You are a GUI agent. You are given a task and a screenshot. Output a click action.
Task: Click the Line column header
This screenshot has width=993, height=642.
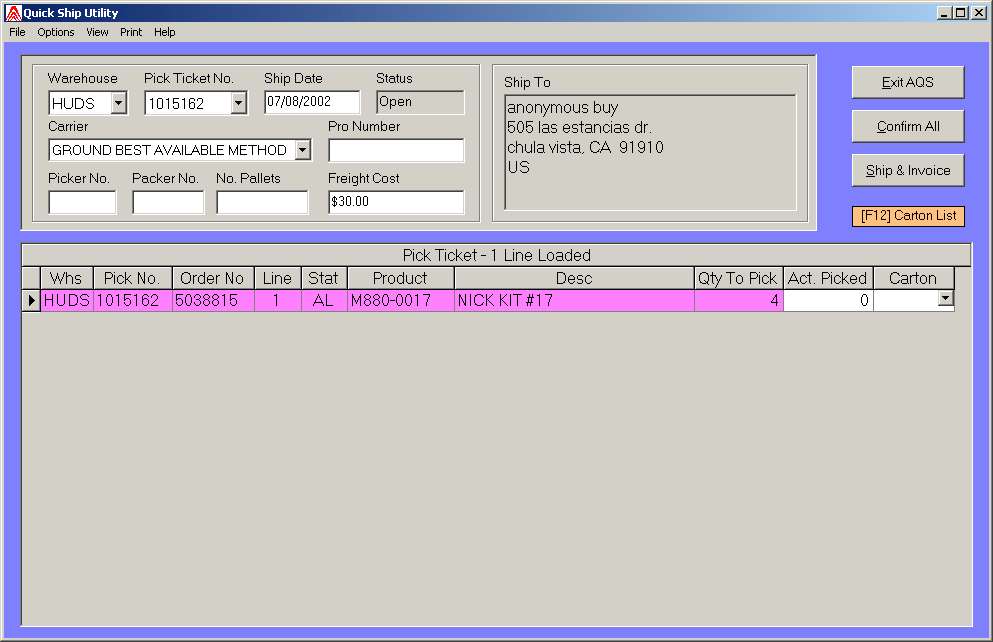277,279
